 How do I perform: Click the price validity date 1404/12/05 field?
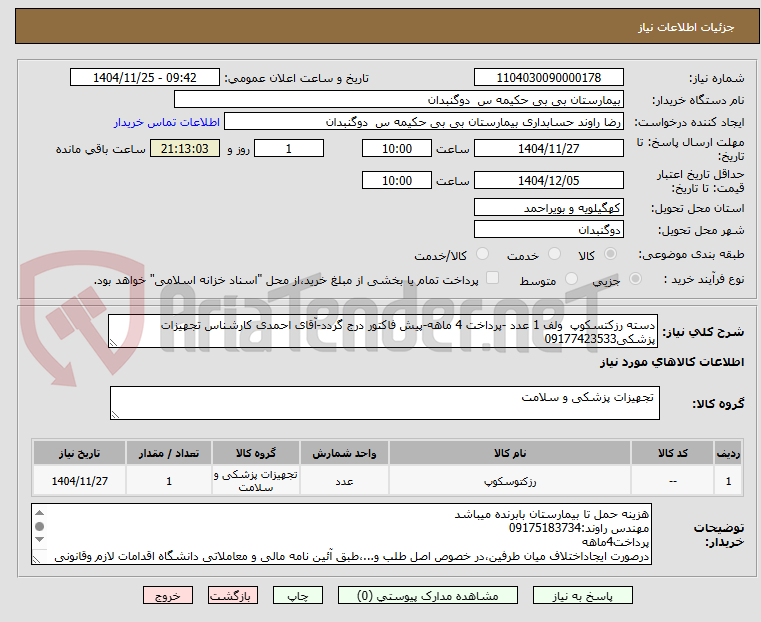[548, 180]
